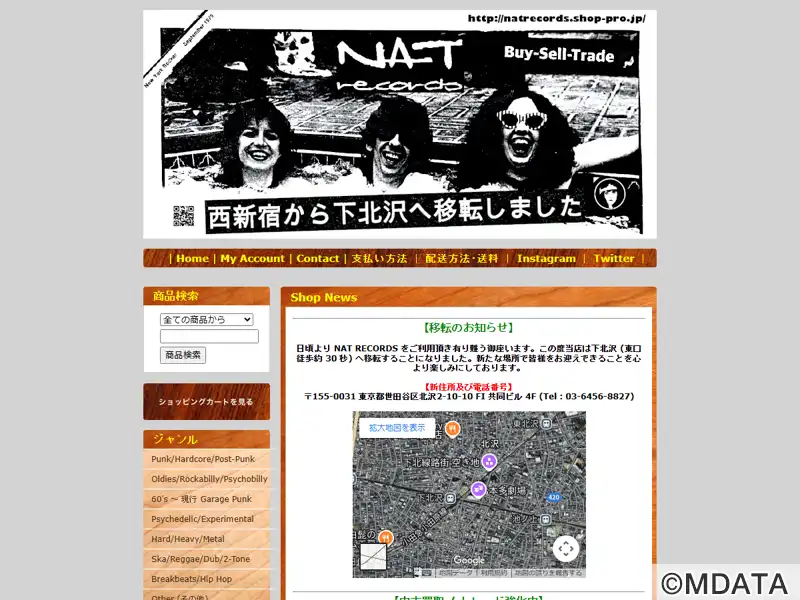Go to My Account page
This screenshot has height=600, width=800.
pos(253,258)
